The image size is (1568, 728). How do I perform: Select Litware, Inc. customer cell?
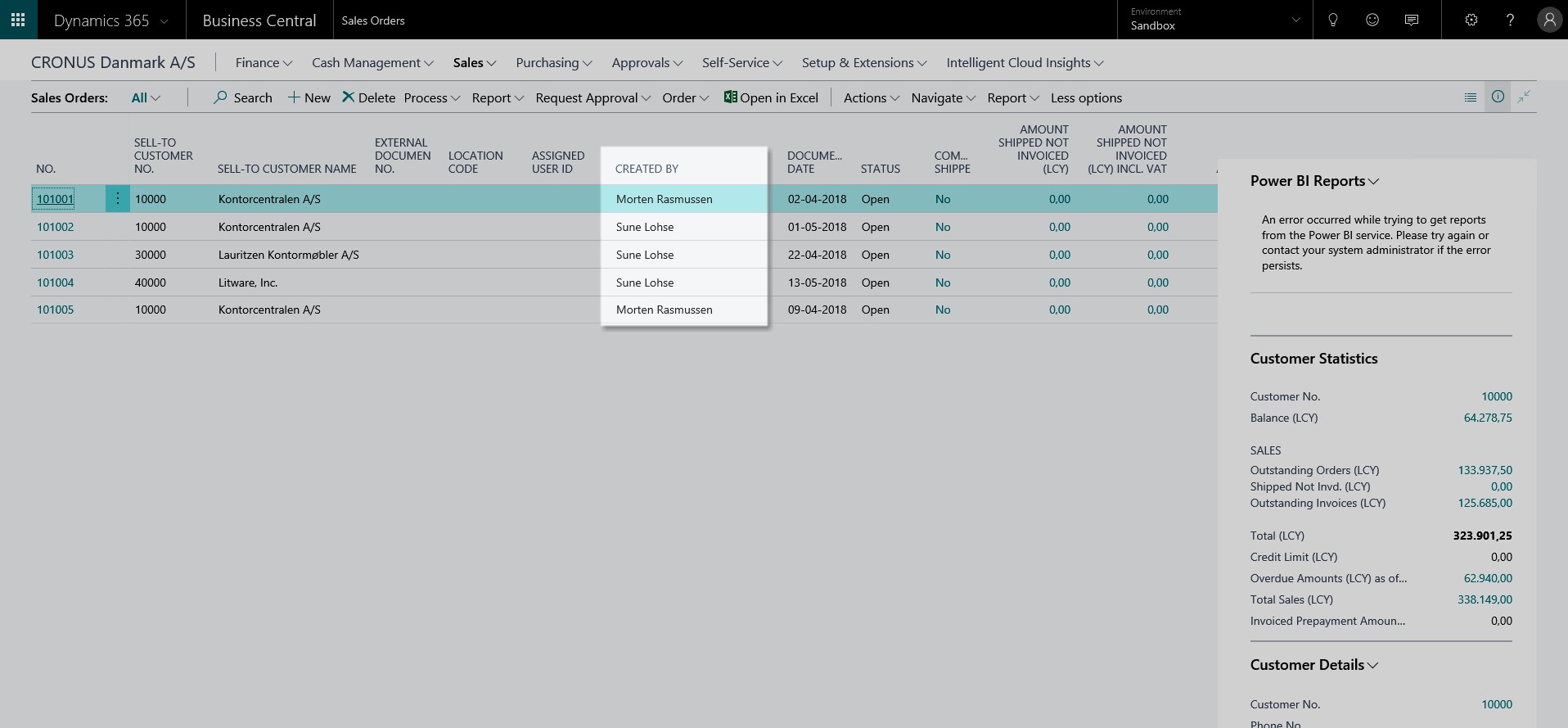[248, 283]
